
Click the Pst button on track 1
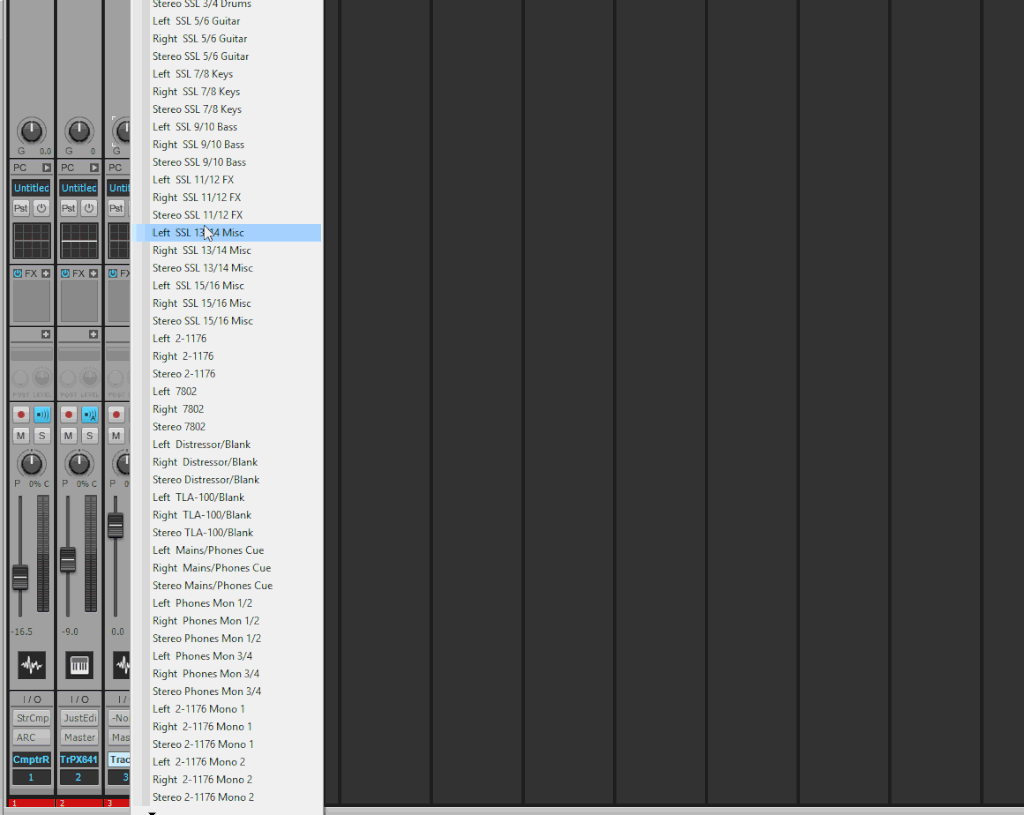tap(21, 208)
